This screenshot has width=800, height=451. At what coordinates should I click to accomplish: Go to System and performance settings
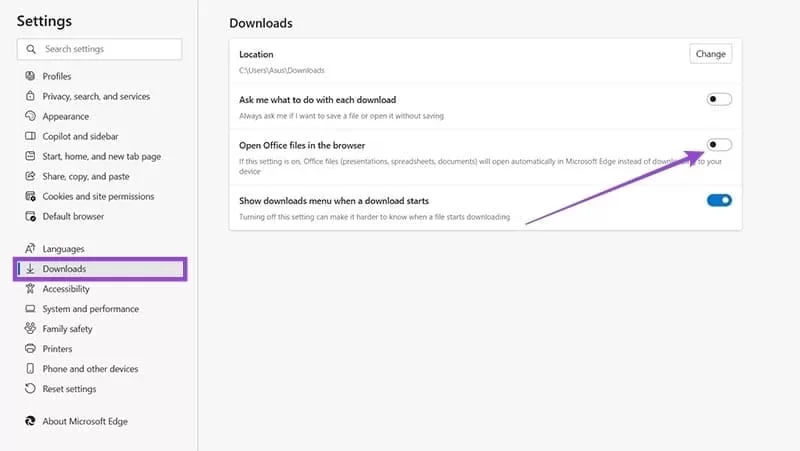pyautogui.click(x=90, y=309)
